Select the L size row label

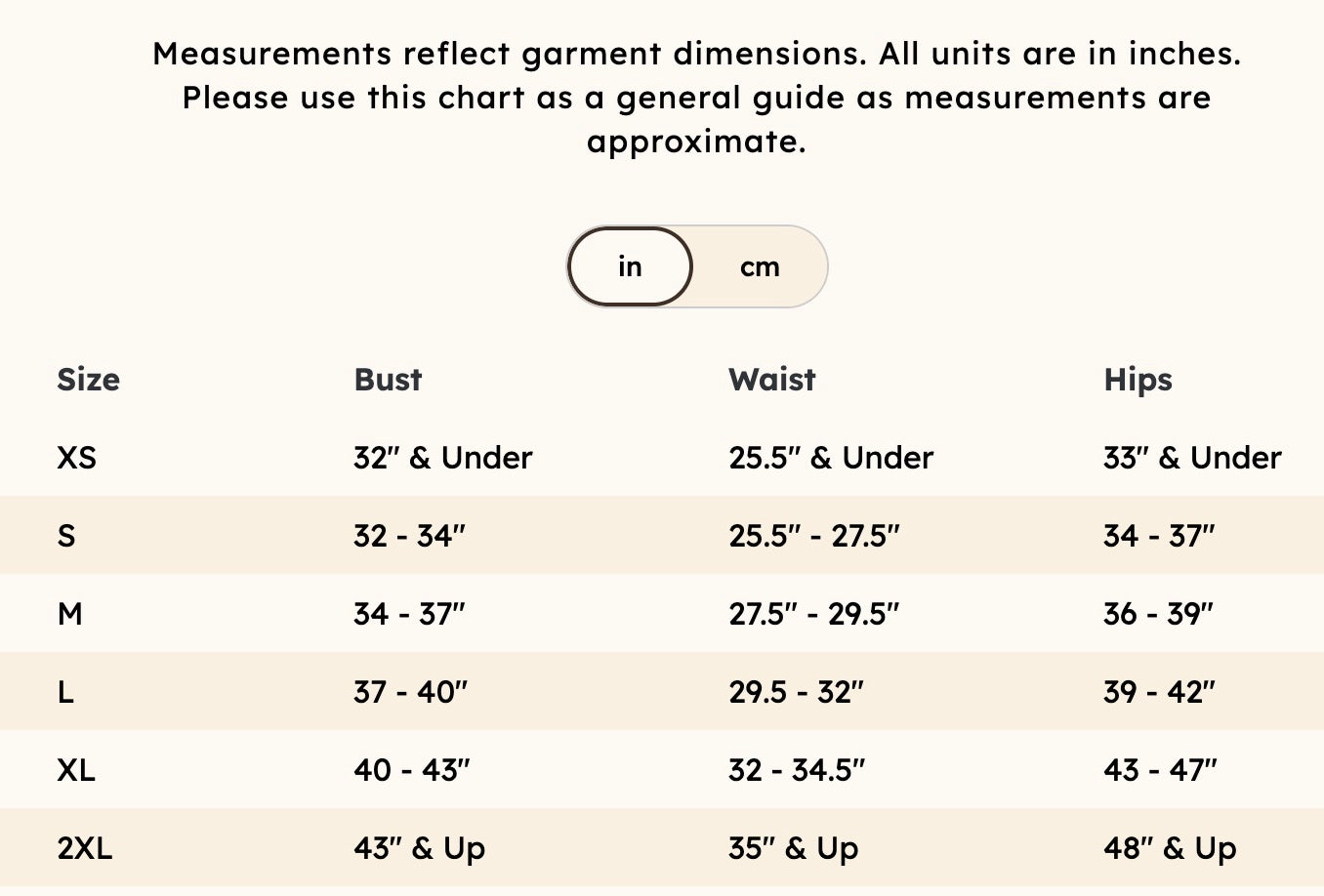[x=65, y=692]
